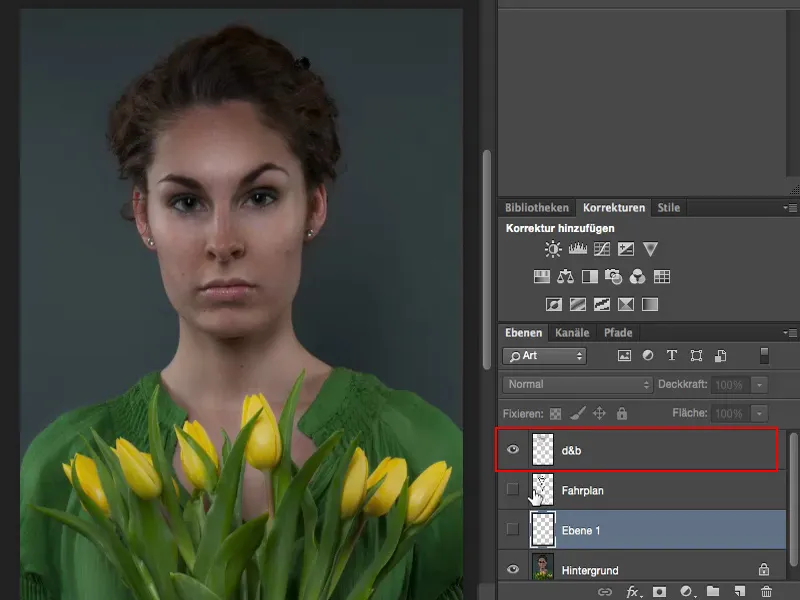Open the Korrekturen panel menu
This screenshot has height=600, width=800.
coord(791,208)
